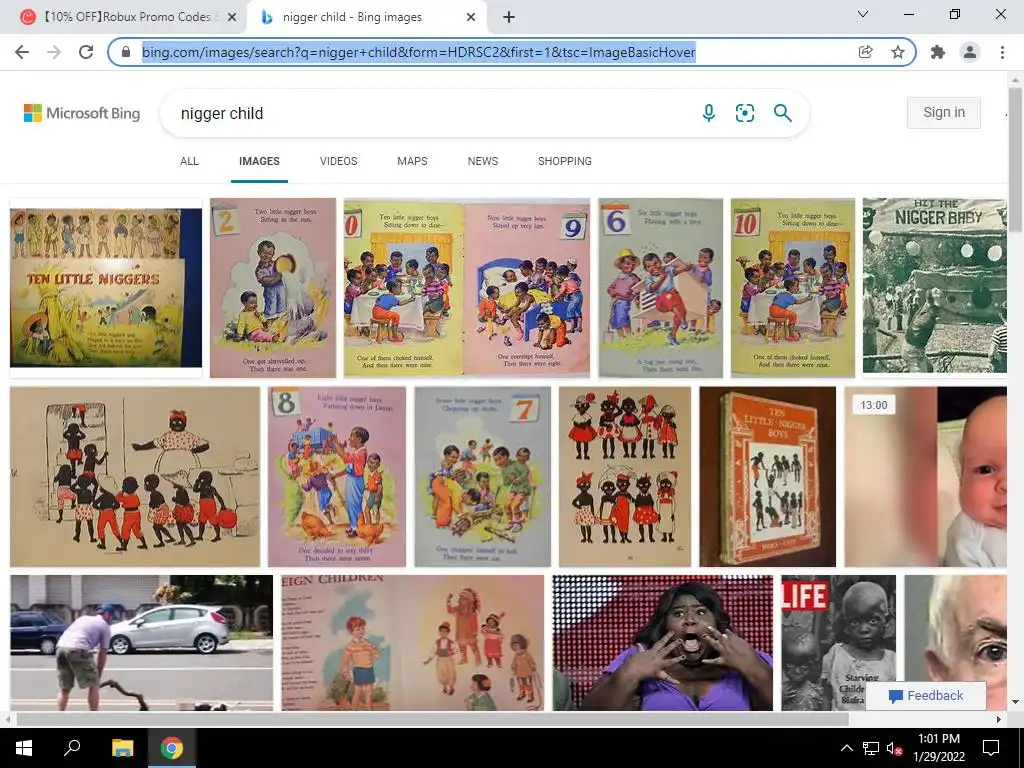Share this page using the share icon
The width and height of the screenshot is (1024, 768).
pyautogui.click(x=865, y=52)
